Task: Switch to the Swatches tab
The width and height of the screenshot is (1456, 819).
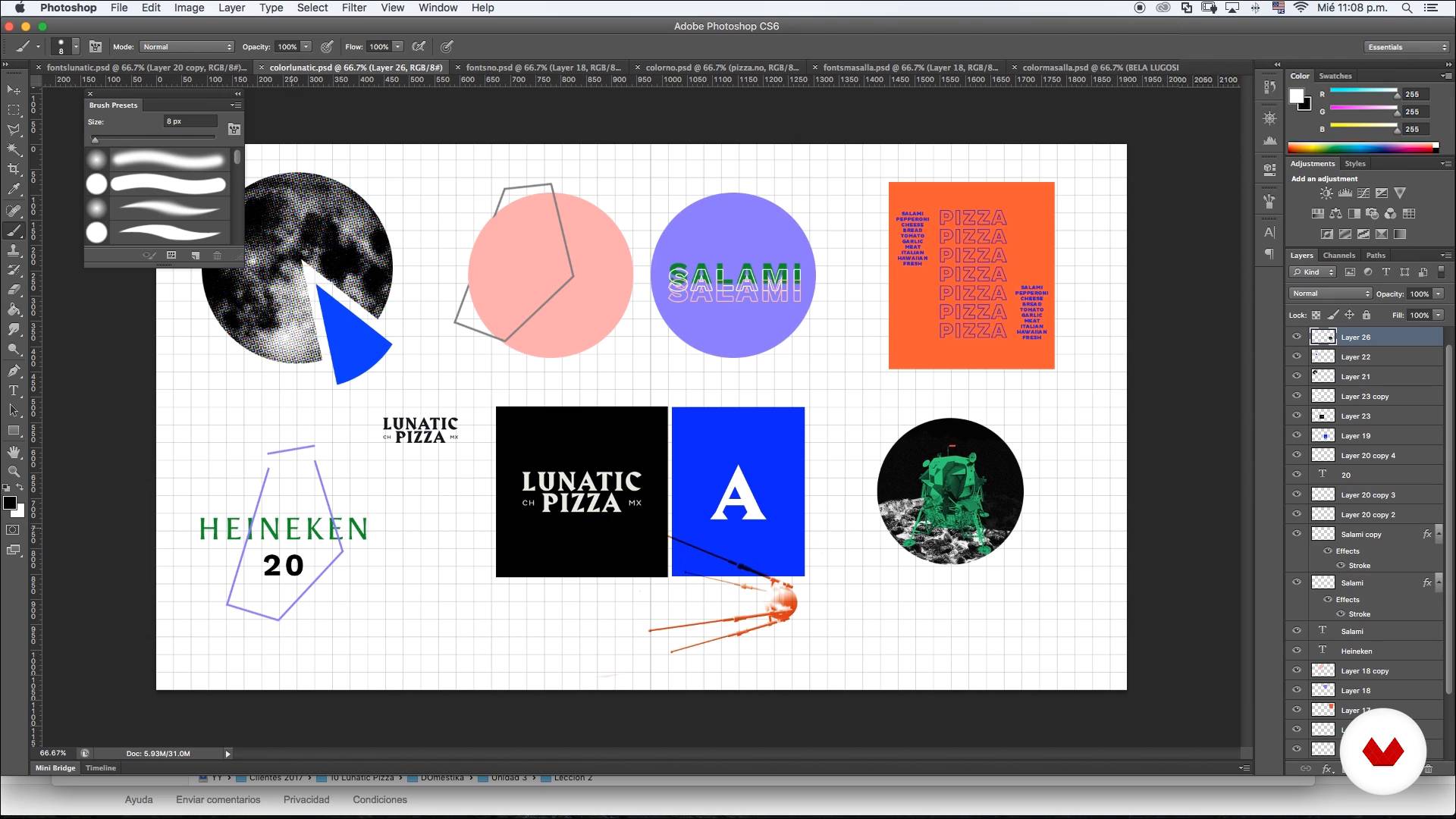Action: click(x=1335, y=76)
